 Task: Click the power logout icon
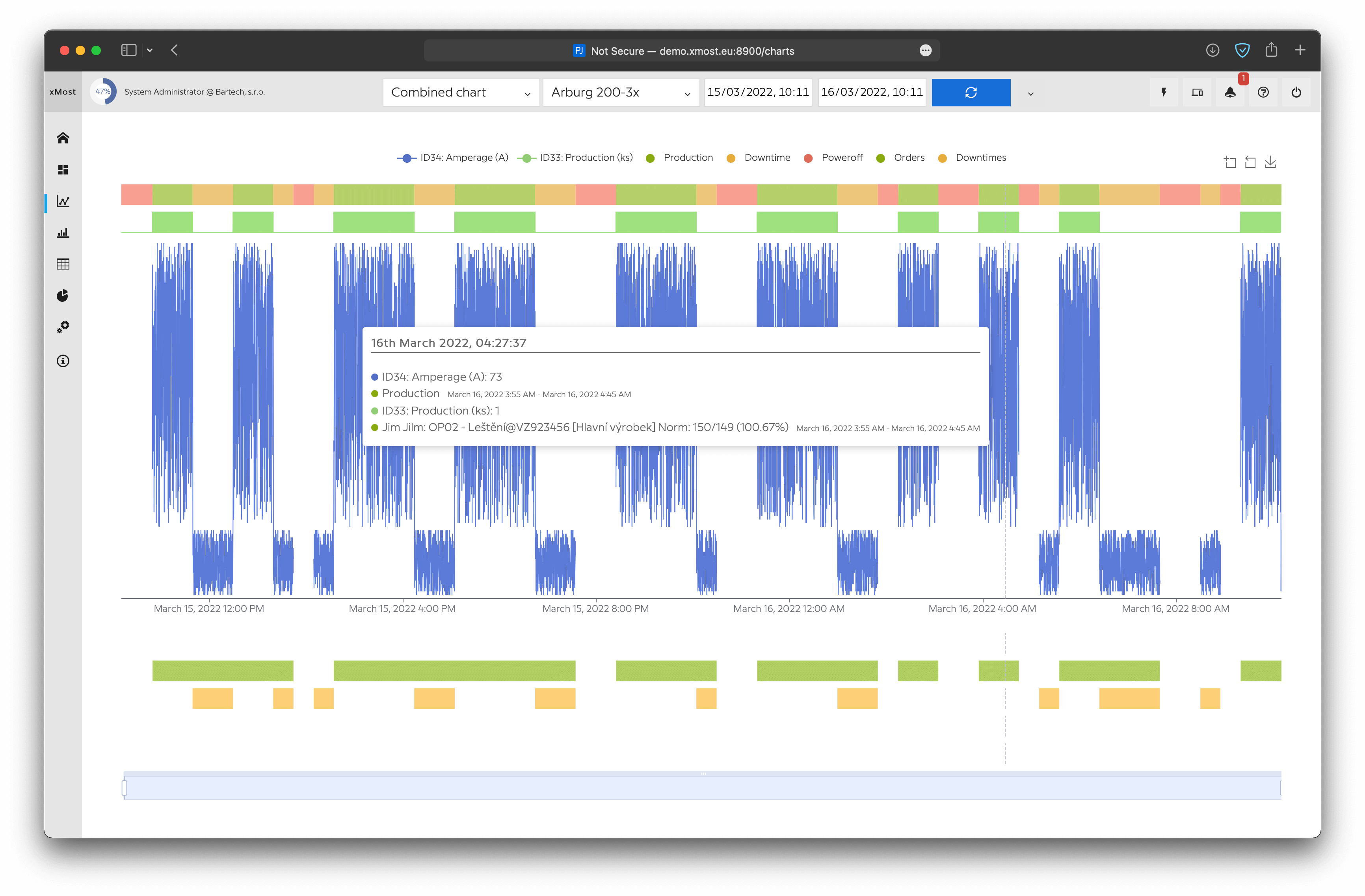click(1296, 92)
